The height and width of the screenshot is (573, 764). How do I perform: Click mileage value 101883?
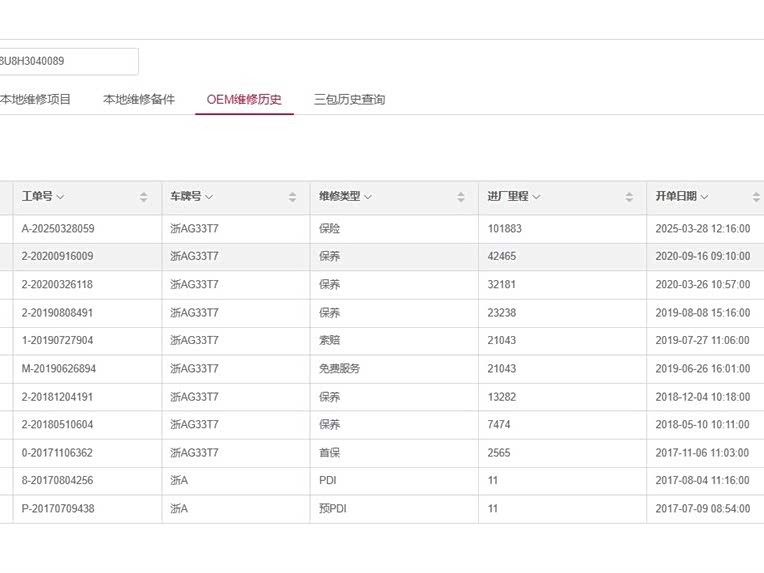click(504, 229)
